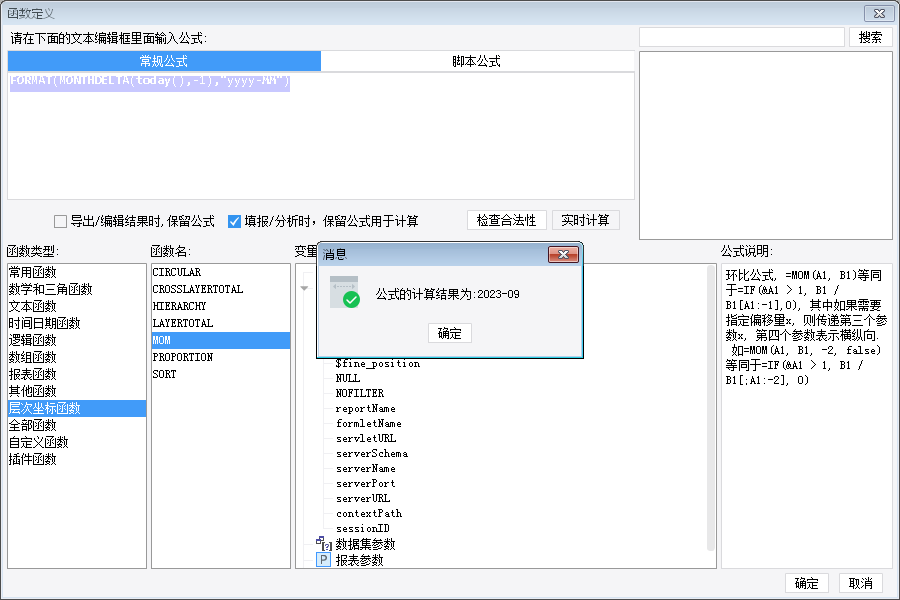Click the 报表参数 P icon
The image size is (900, 600).
(324, 560)
